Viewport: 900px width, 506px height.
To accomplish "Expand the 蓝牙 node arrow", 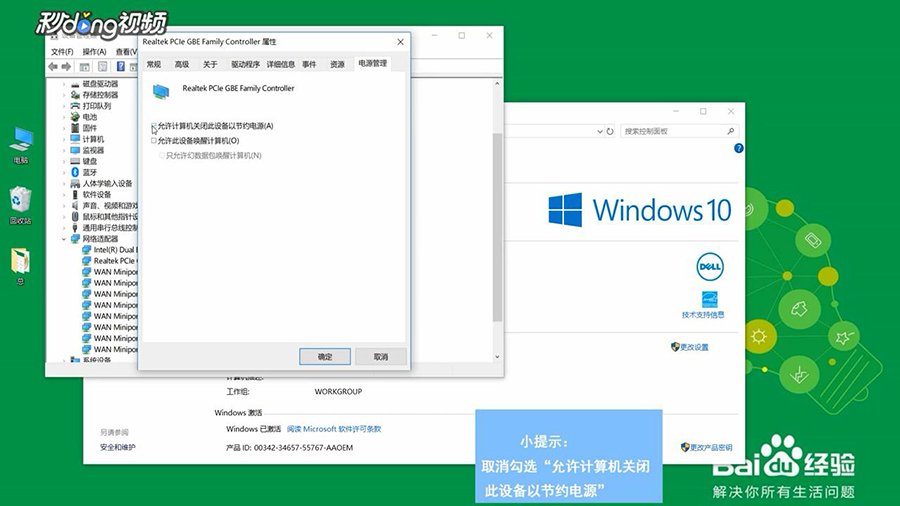I will (x=64, y=172).
